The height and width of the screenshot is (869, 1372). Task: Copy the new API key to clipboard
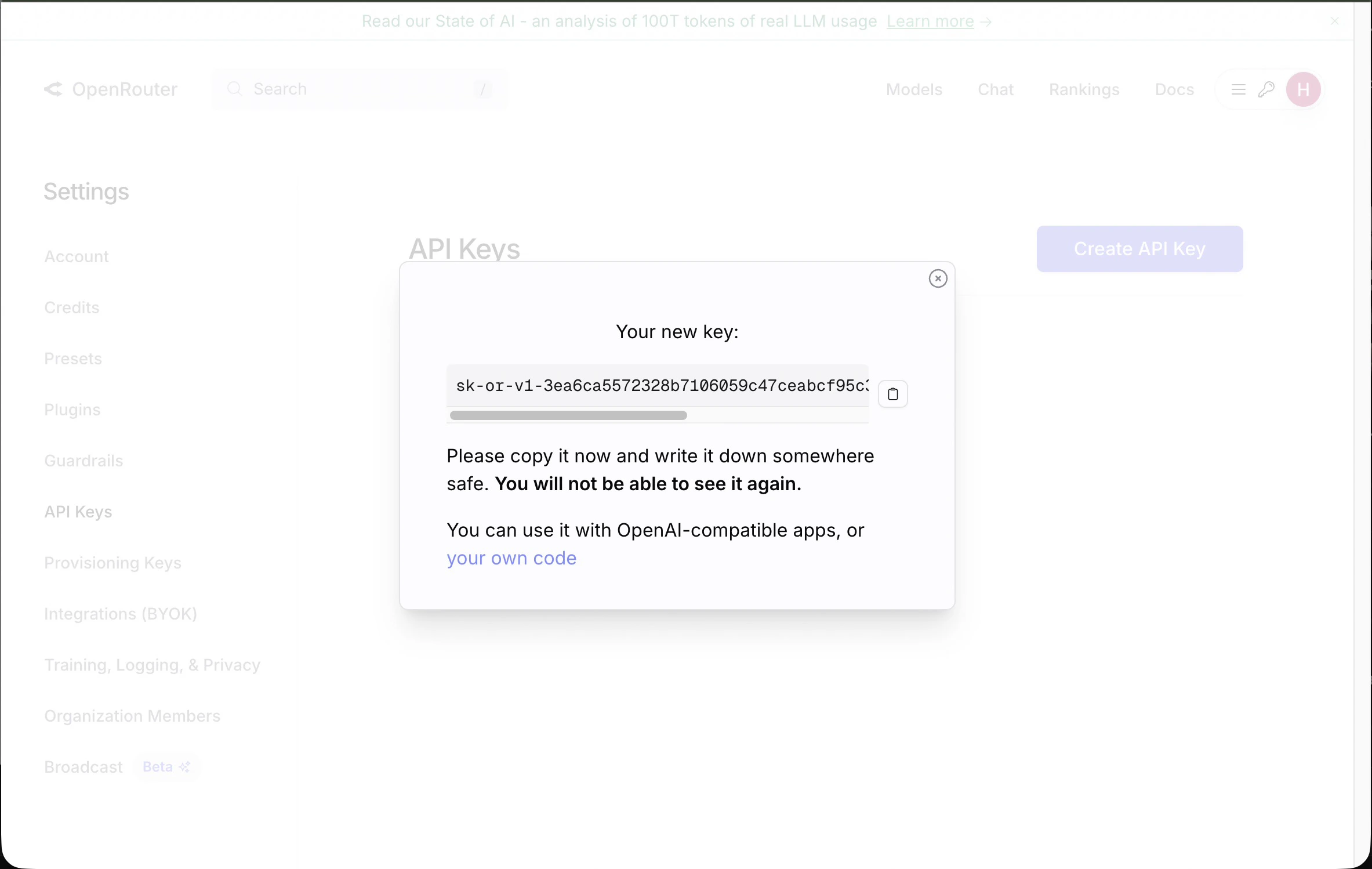[x=892, y=394]
